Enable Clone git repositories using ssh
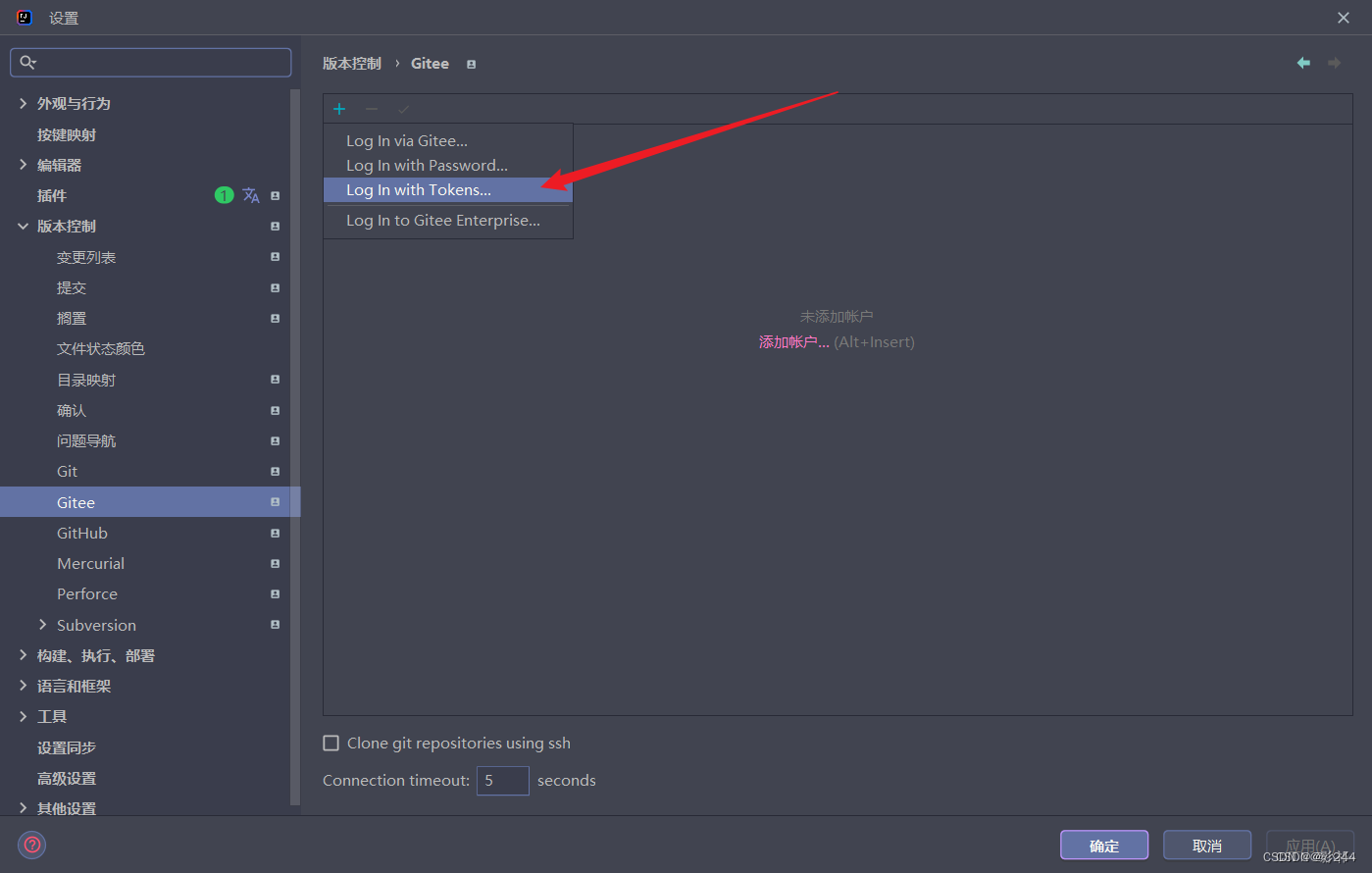 click(331, 744)
